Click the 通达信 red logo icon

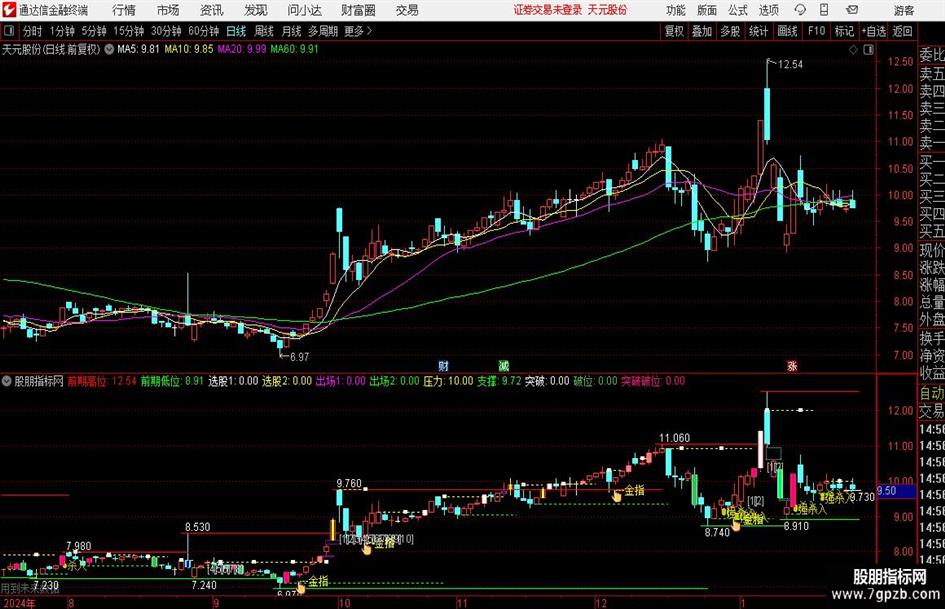pos(9,10)
